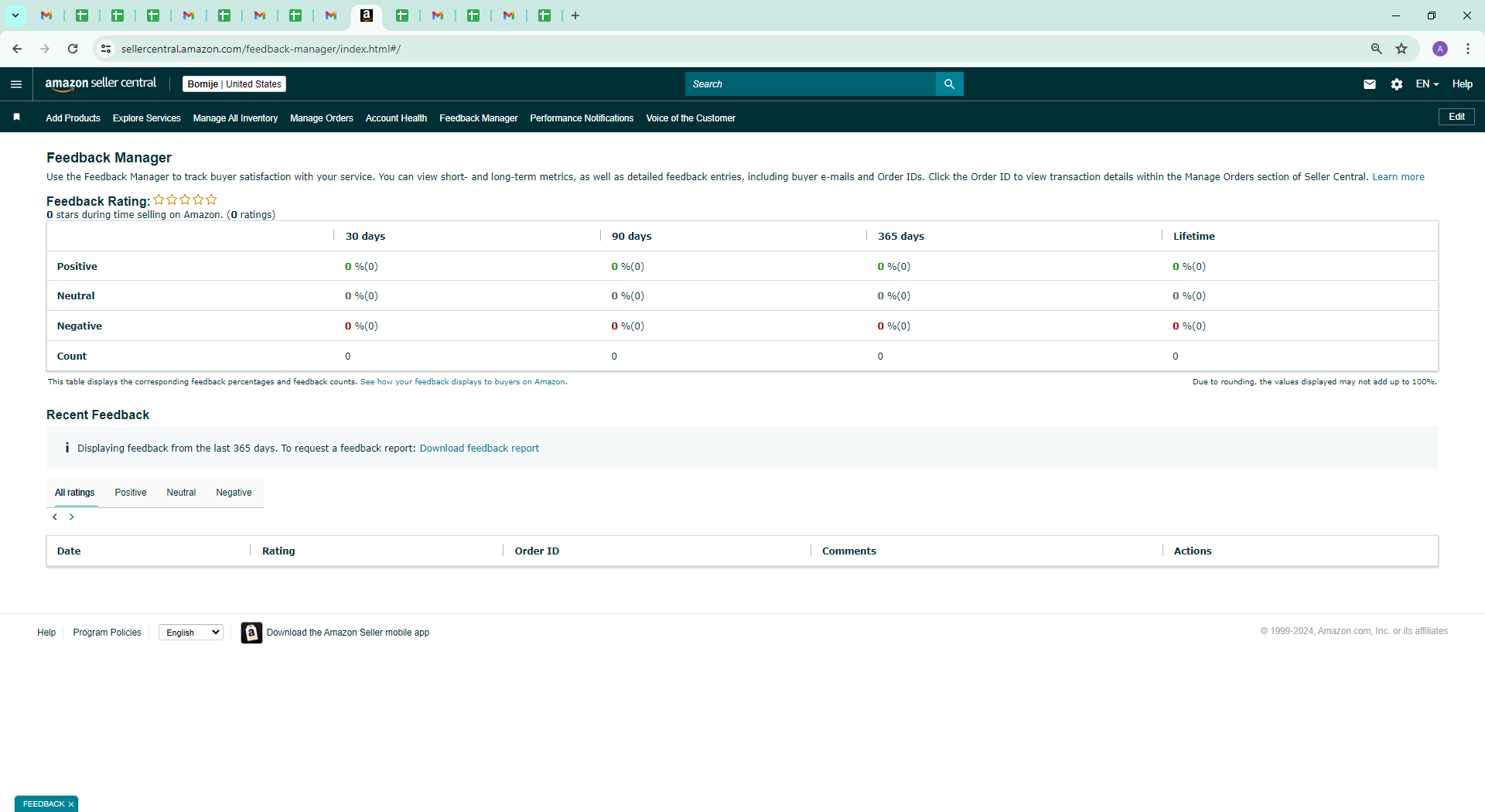Click the browser zoom magnifier icon

[x=1376, y=49]
